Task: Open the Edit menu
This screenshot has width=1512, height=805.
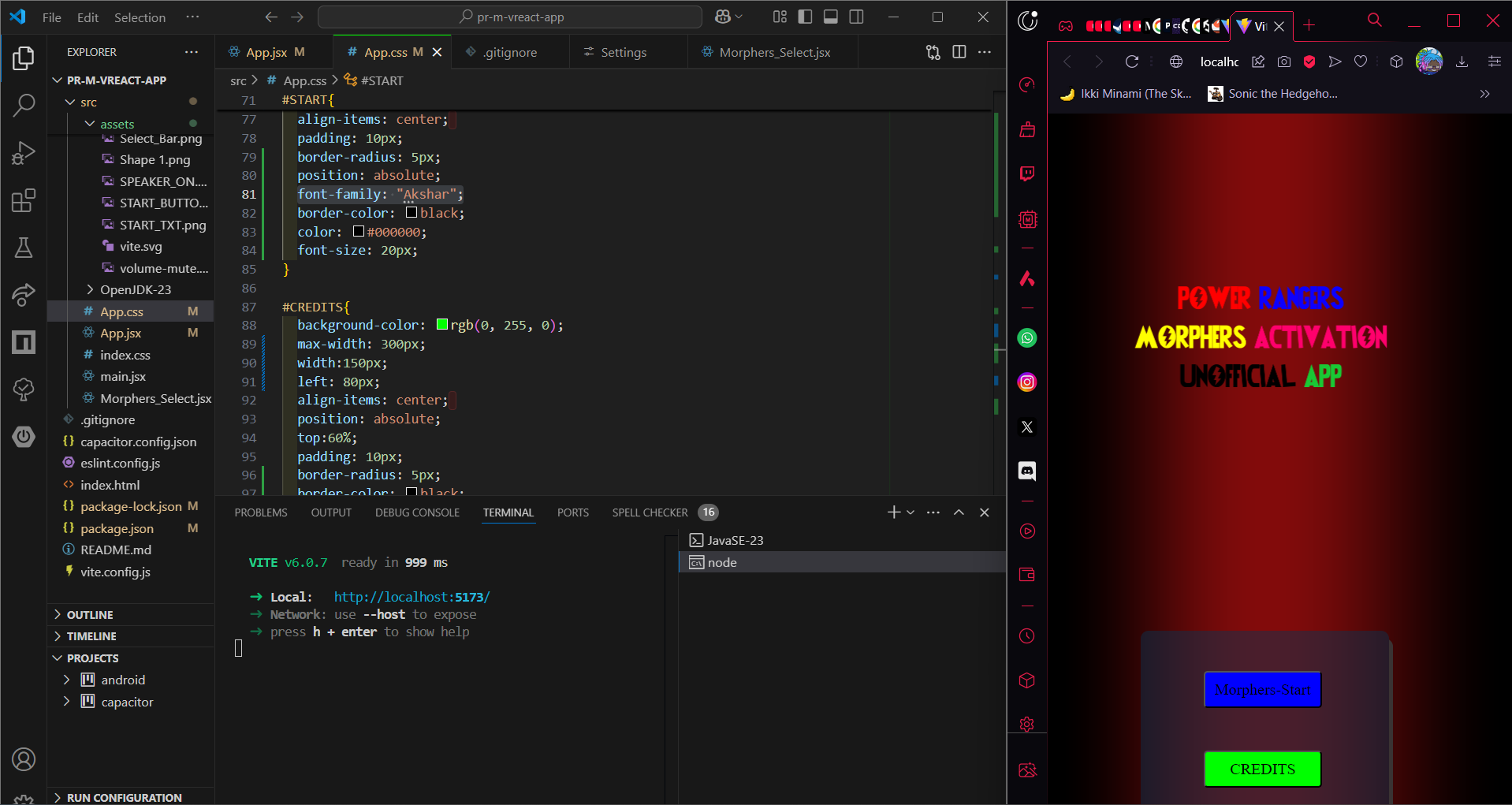Action: coord(88,17)
